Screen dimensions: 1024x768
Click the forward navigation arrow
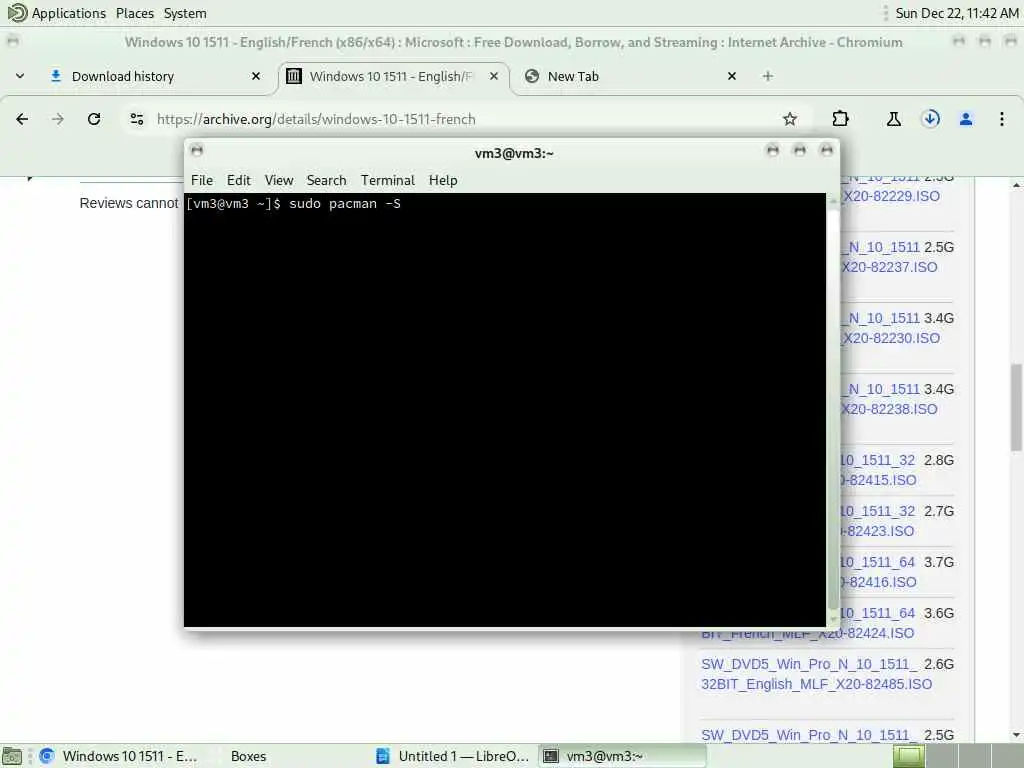click(x=58, y=119)
